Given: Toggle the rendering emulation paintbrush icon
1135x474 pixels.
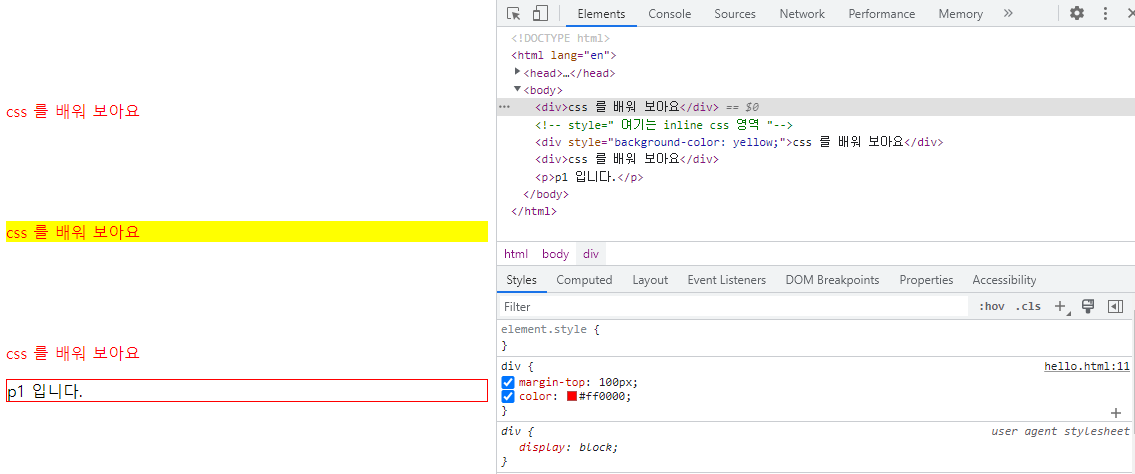Looking at the screenshot, I should point(1087,306).
